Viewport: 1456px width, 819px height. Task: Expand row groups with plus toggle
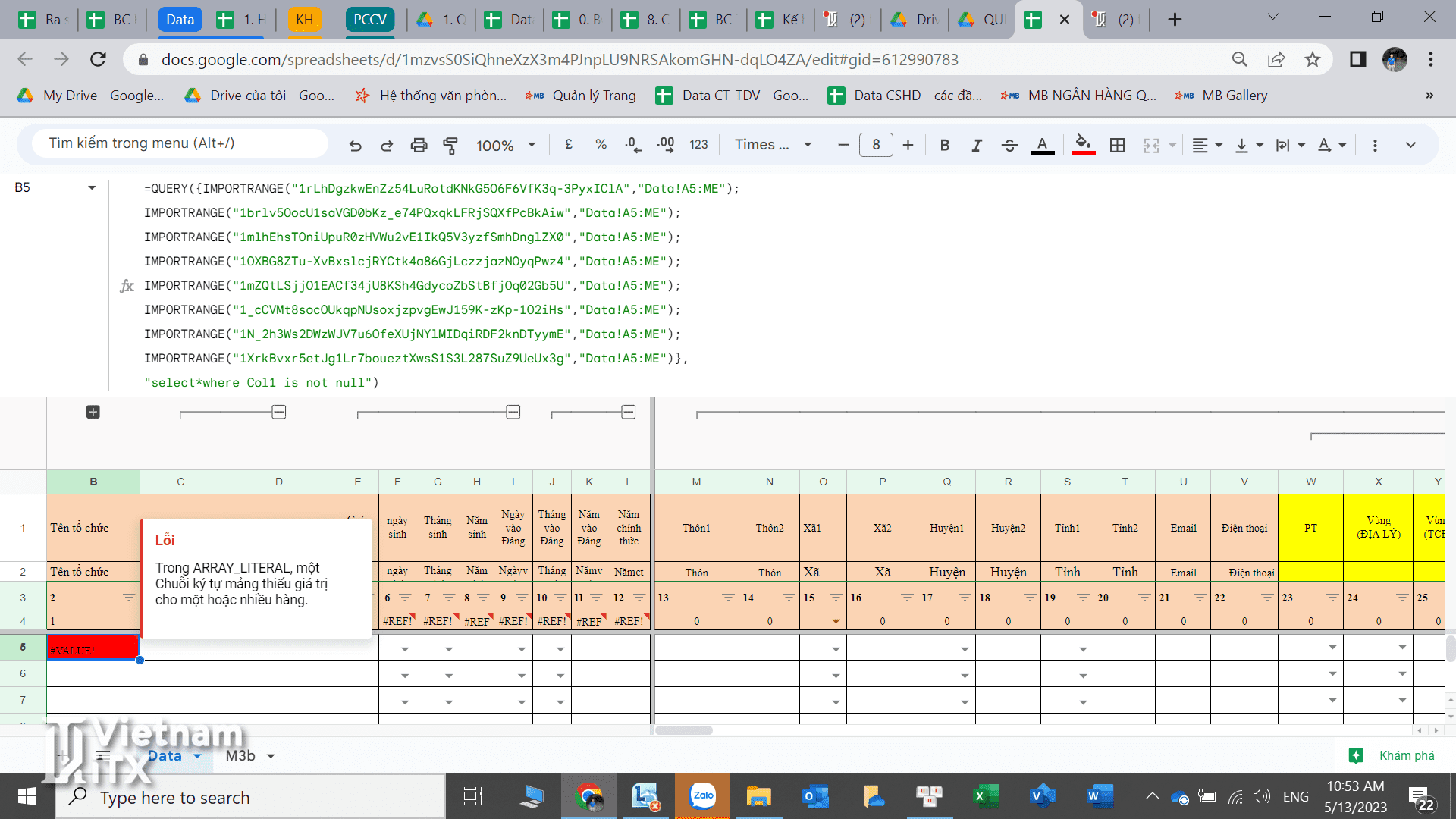click(93, 412)
